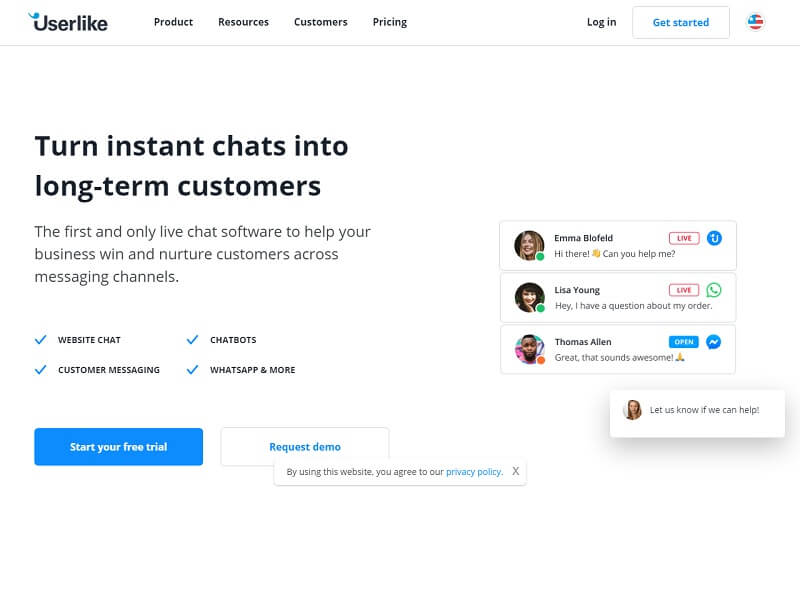This screenshot has width=800, height=600.
Task: Click the agent avatar in the chat widget bubble
Action: pyautogui.click(x=632, y=410)
